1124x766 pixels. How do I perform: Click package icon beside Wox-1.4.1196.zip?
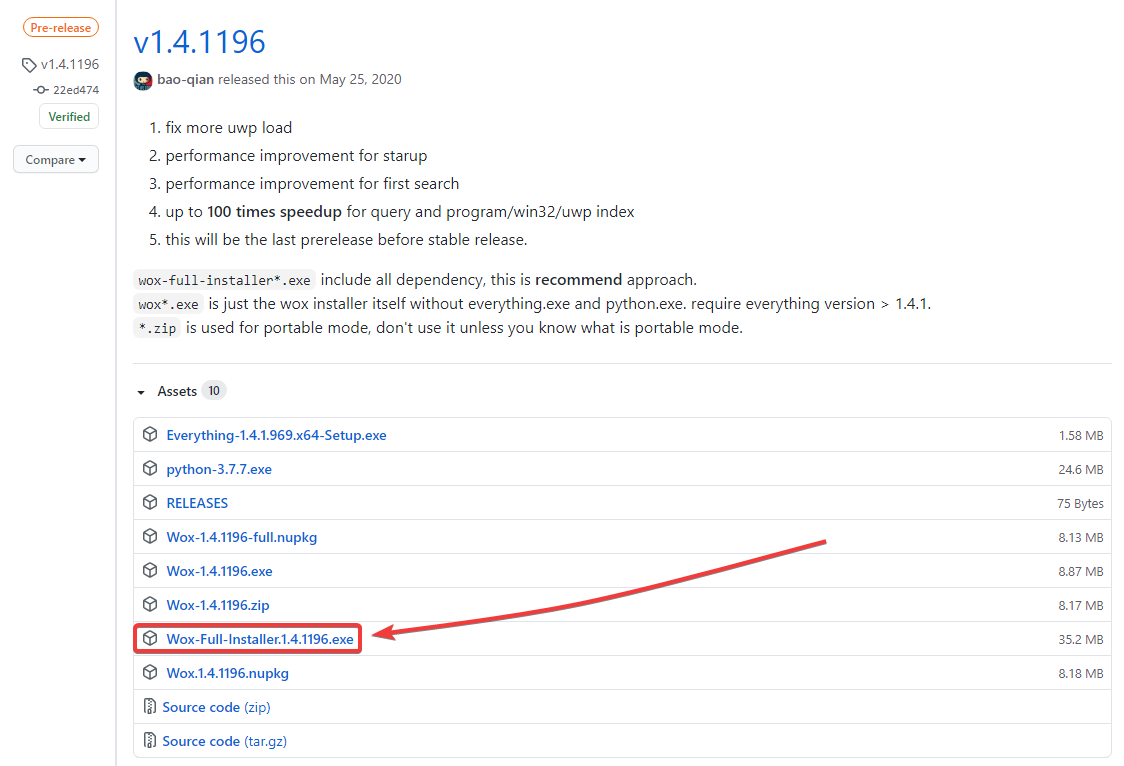(150, 605)
